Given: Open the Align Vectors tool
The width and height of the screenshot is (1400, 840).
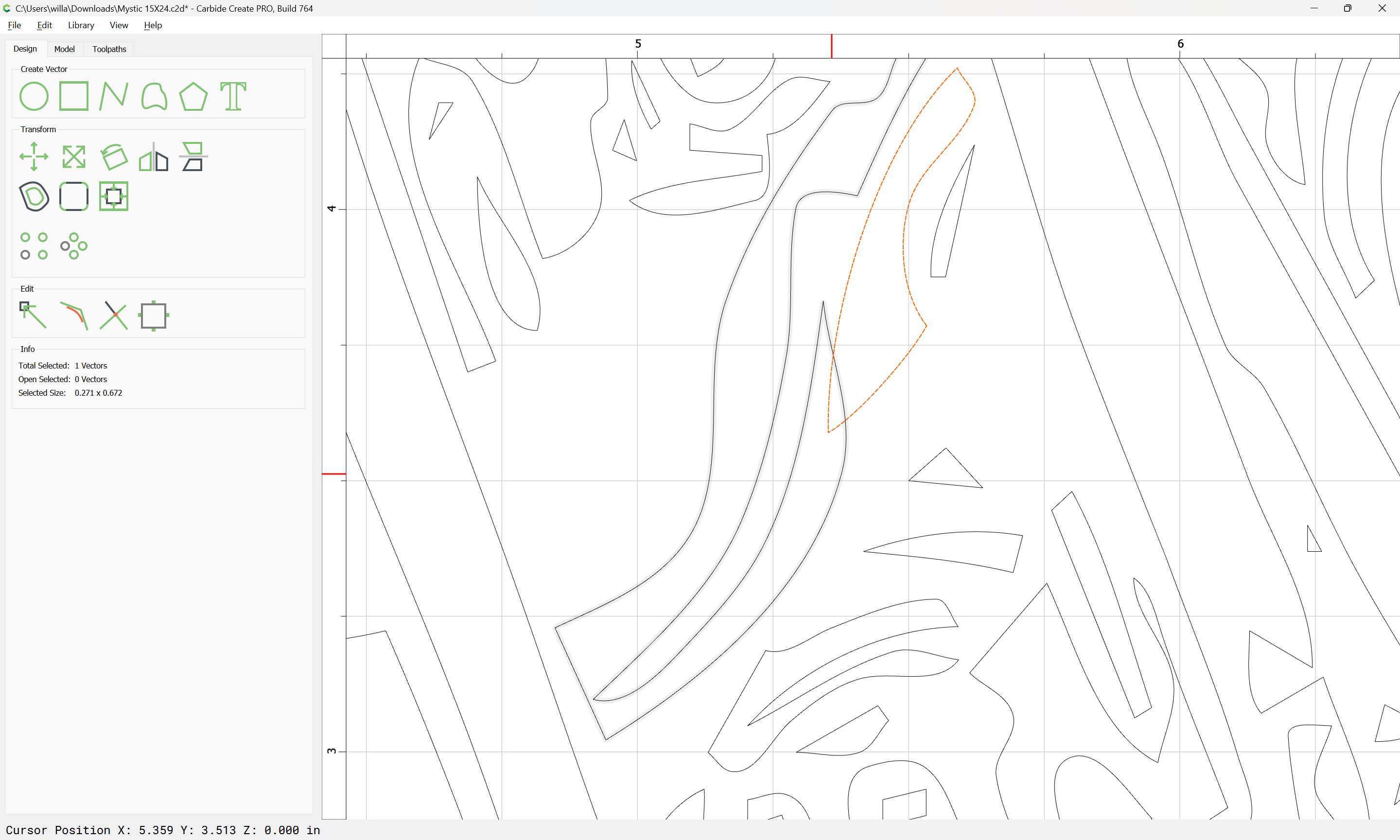Looking at the screenshot, I should pos(193,157).
